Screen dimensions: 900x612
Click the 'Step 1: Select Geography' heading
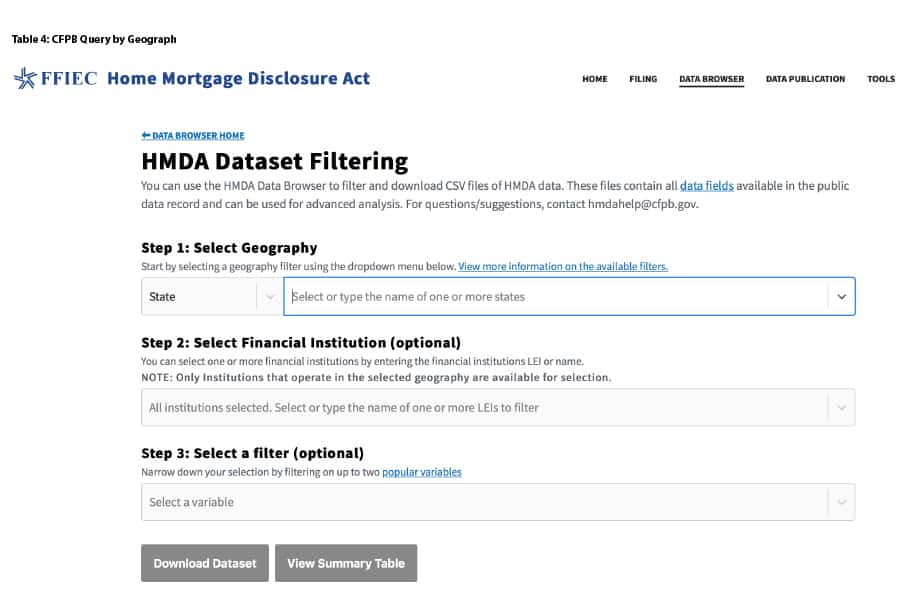[x=229, y=248]
